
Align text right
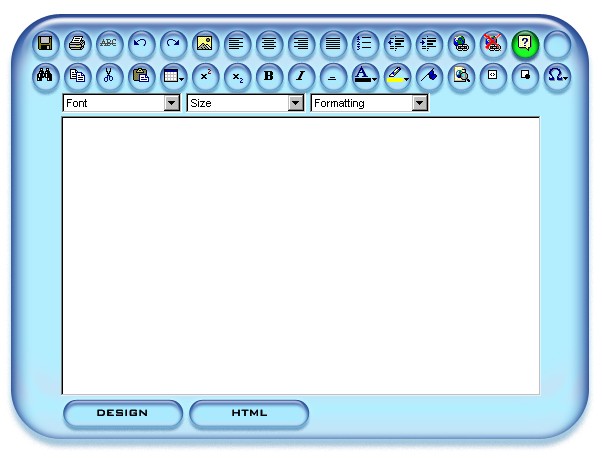pos(301,44)
